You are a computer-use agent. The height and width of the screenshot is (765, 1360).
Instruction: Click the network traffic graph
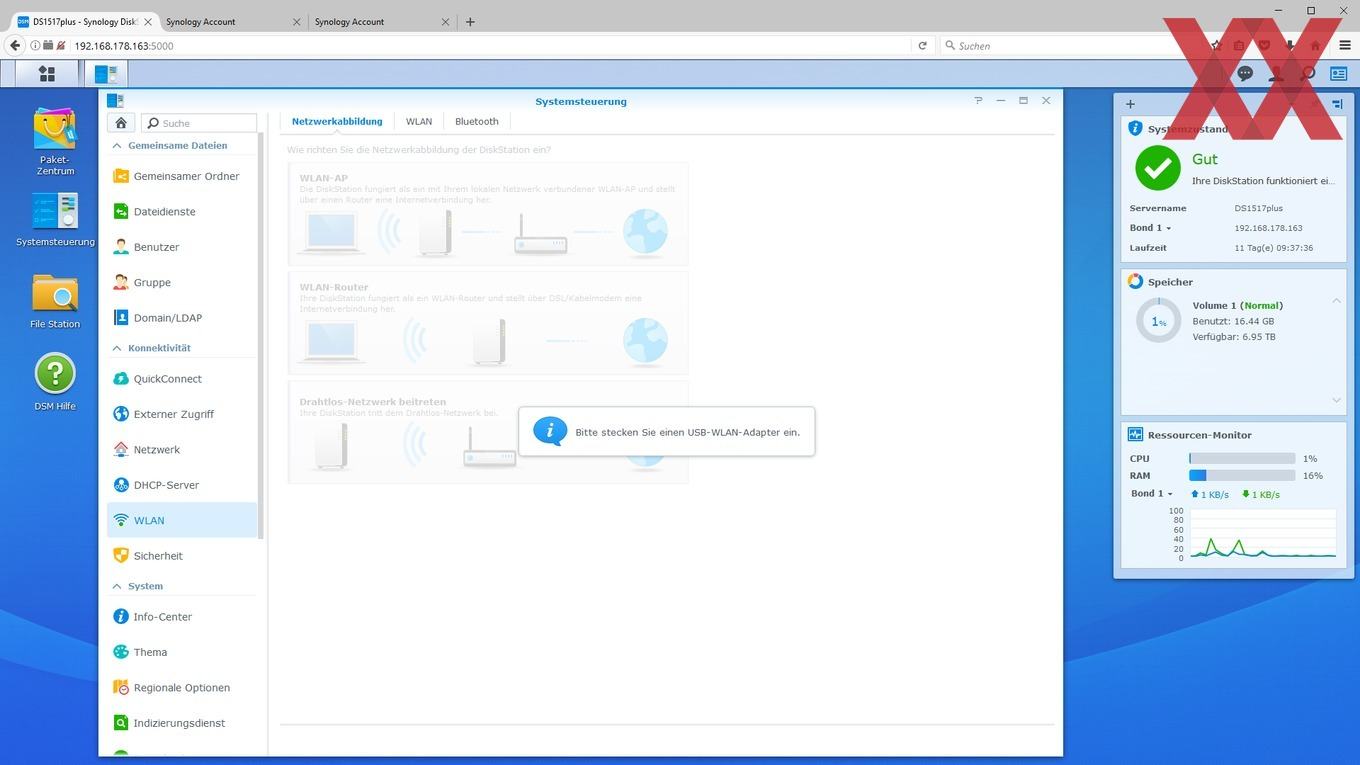(x=1261, y=534)
